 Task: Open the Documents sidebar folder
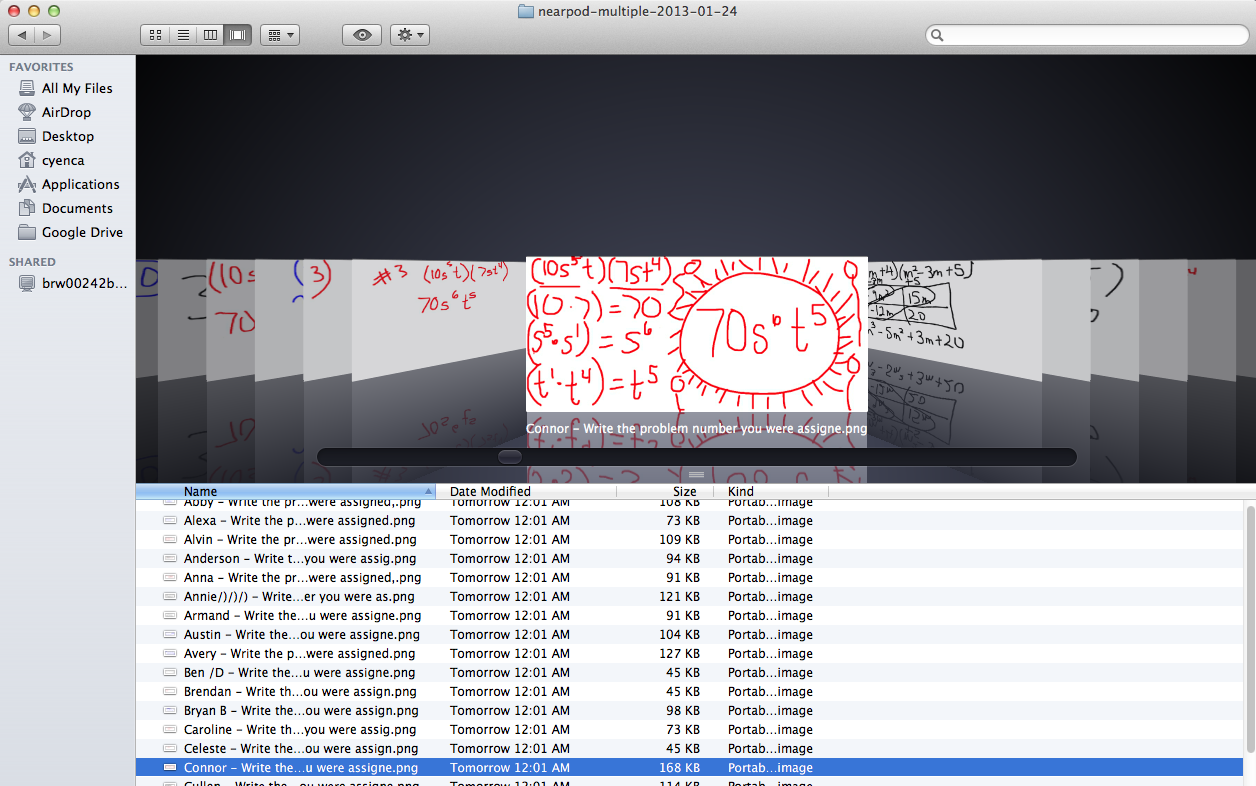[x=77, y=208]
